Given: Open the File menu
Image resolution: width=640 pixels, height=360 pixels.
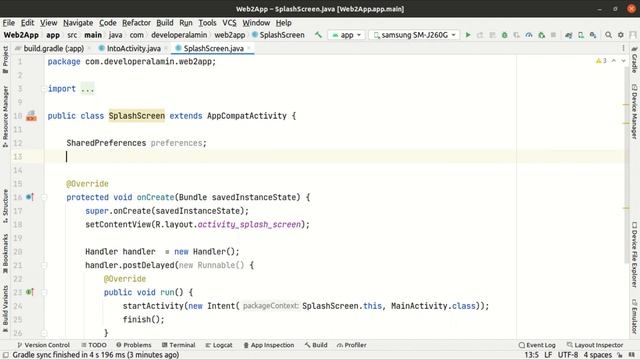Looking at the screenshot, I should click(9, 23).
